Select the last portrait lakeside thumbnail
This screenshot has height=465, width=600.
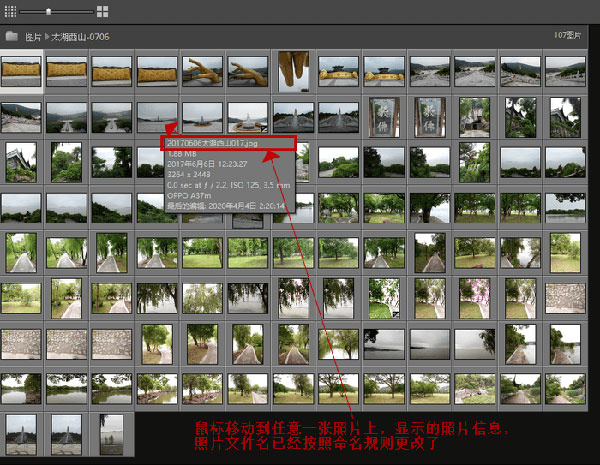coord(112,434)
